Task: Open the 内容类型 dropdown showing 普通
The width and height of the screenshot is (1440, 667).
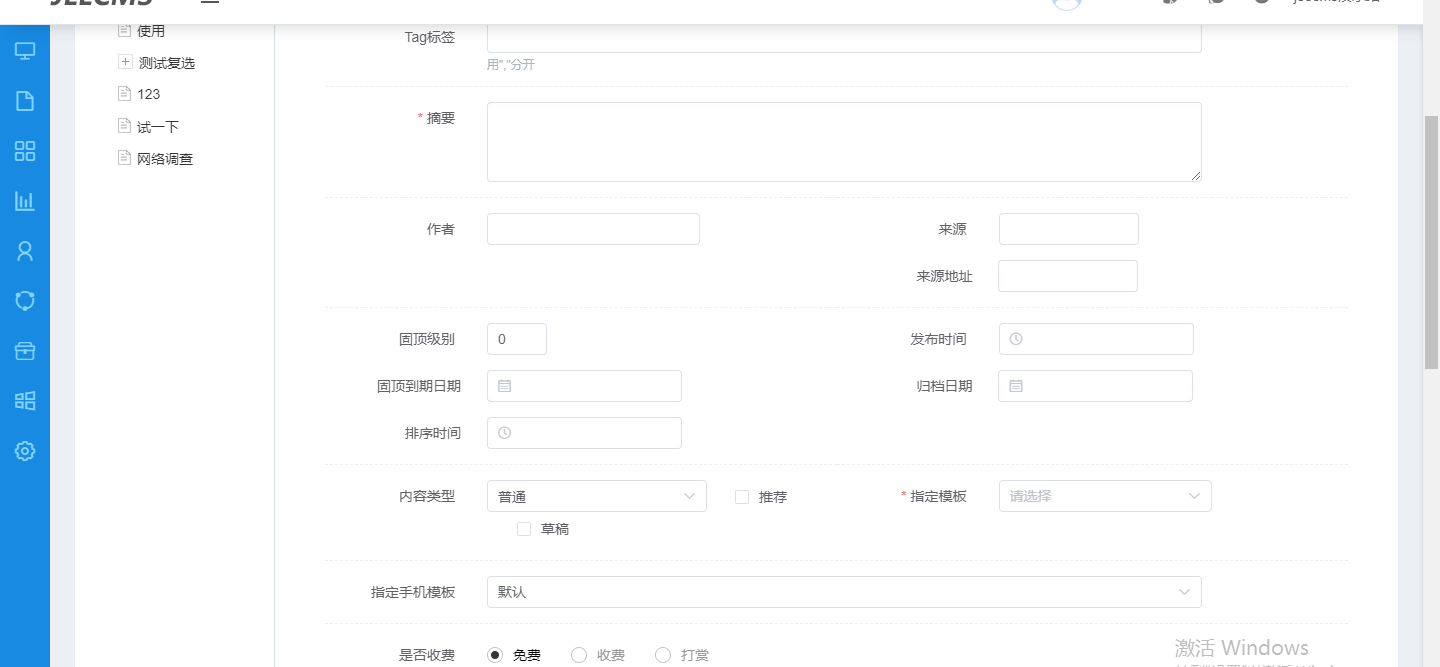Action: tap(597, 496)
